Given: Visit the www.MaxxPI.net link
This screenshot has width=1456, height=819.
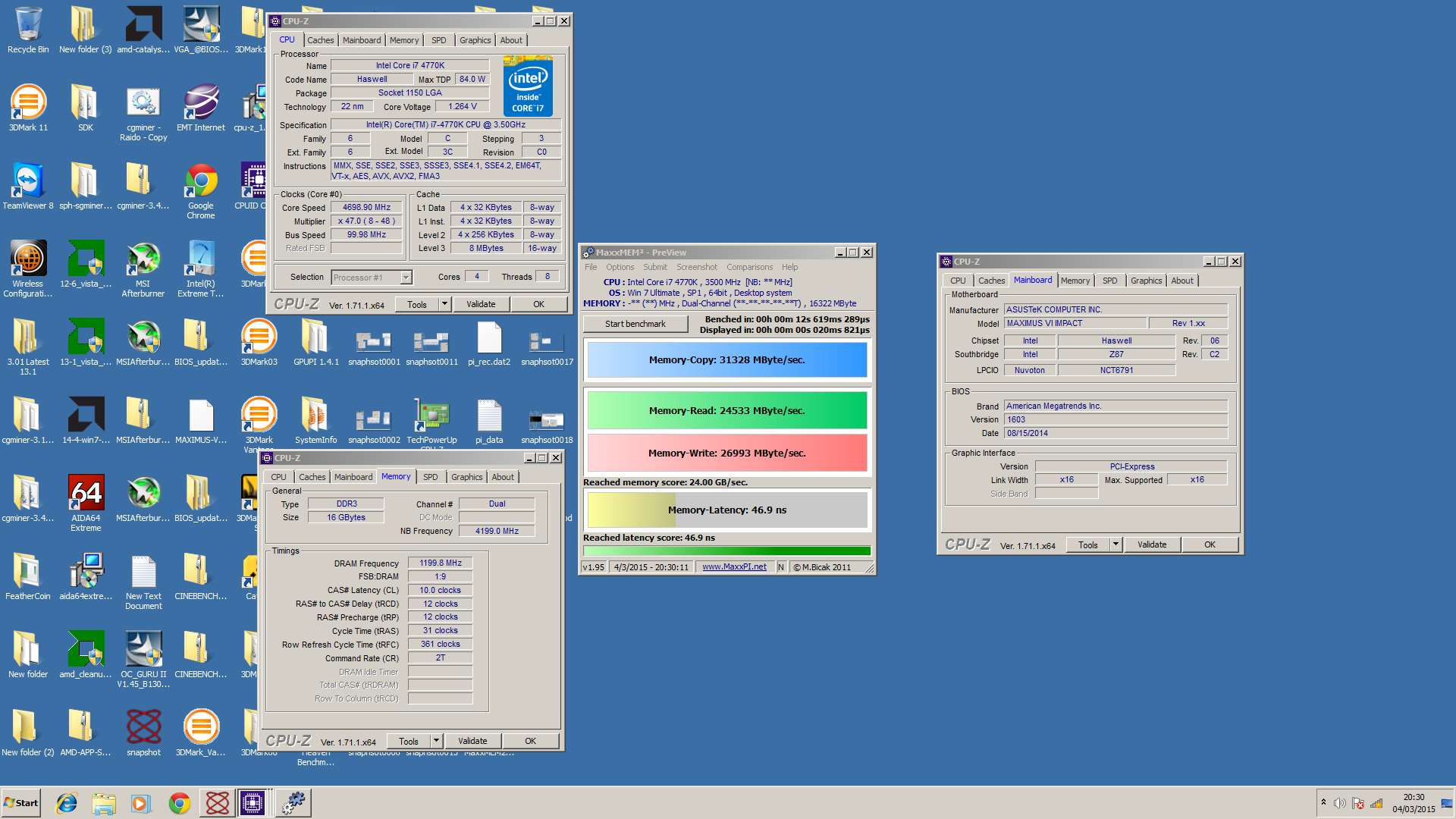Looking at the screenshot, I should click(734, 567).
